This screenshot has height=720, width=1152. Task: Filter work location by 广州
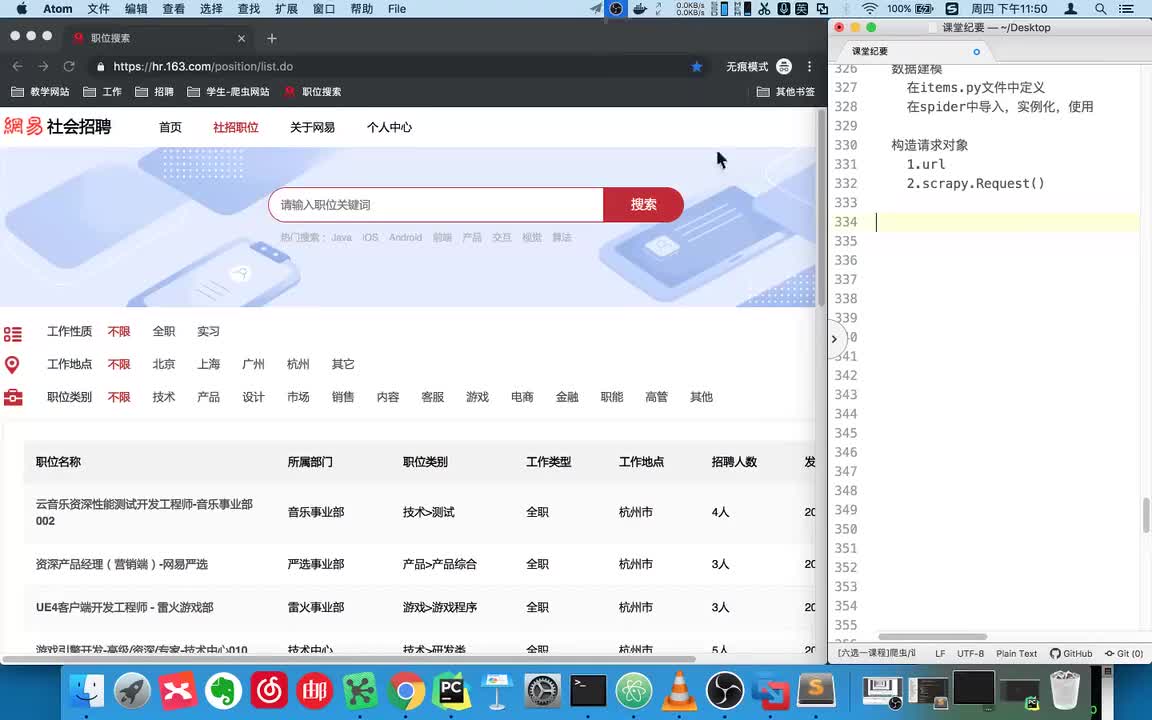click(253, 364)
